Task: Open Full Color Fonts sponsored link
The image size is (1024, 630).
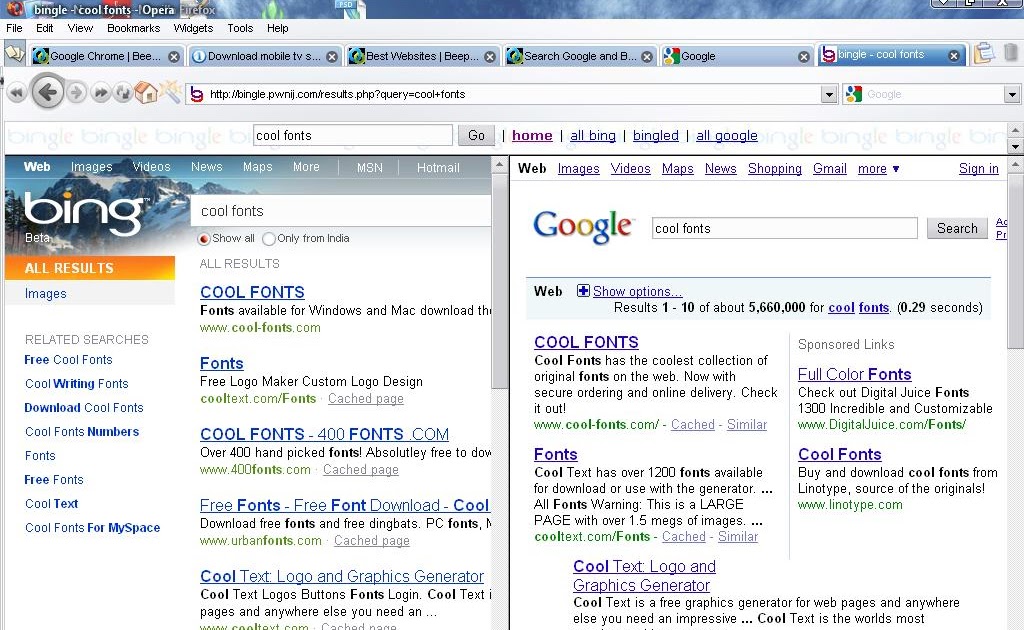Action: (854, 374)
